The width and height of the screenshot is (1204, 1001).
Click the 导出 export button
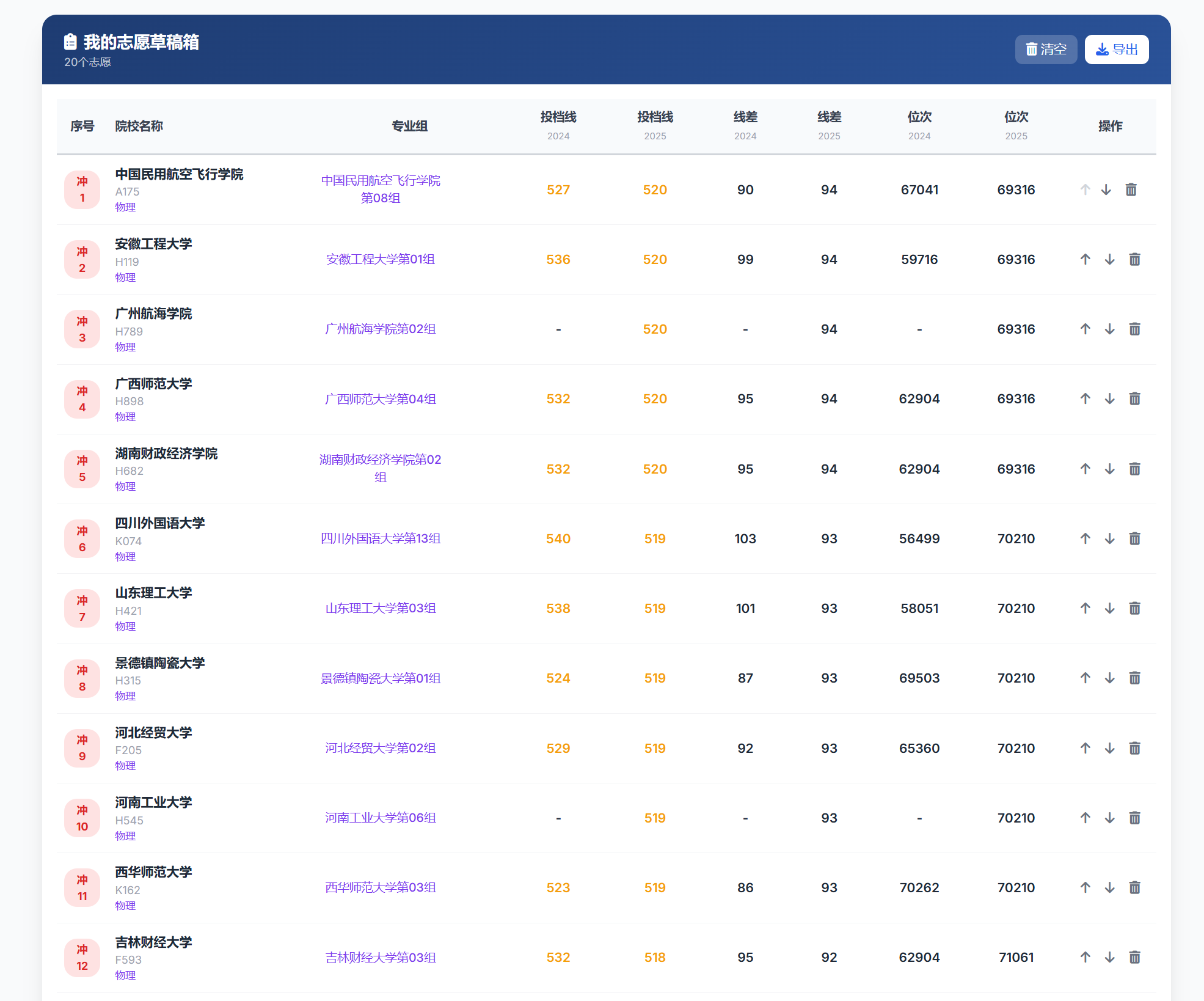[x=1117, y=50]
